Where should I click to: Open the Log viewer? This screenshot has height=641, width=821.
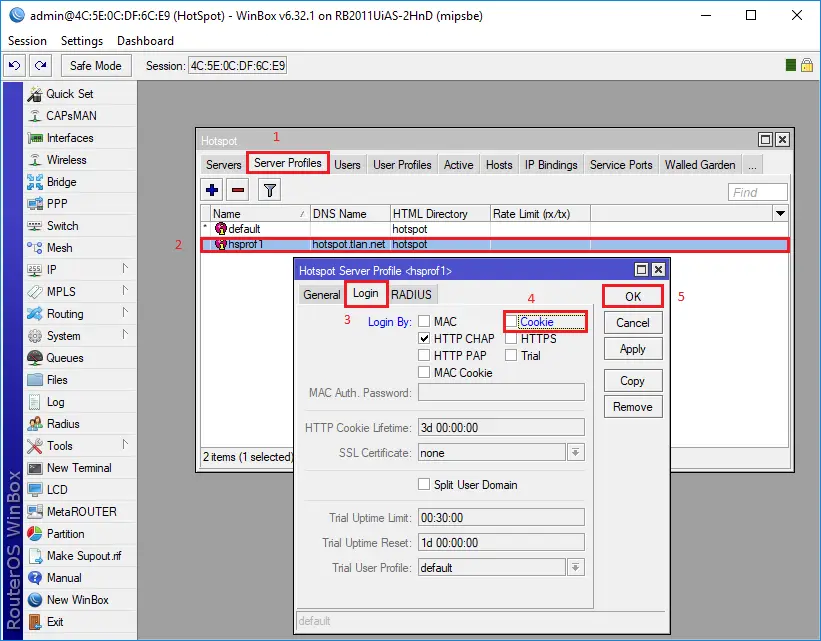[56, 402]
